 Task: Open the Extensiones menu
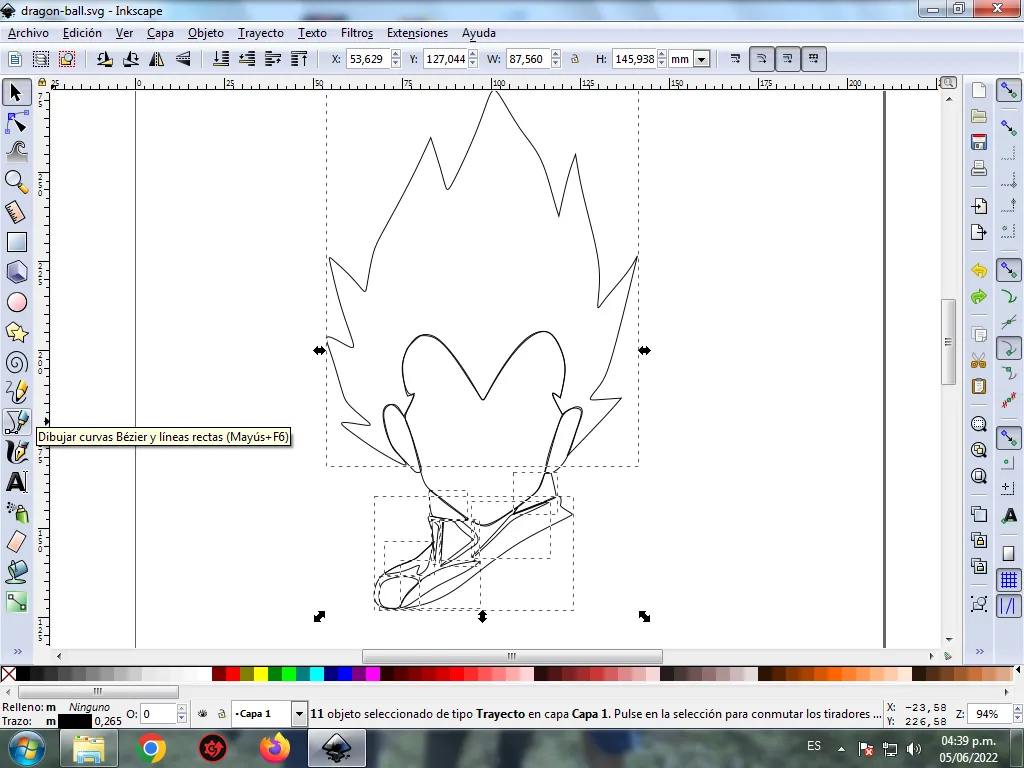pos(417,33)
